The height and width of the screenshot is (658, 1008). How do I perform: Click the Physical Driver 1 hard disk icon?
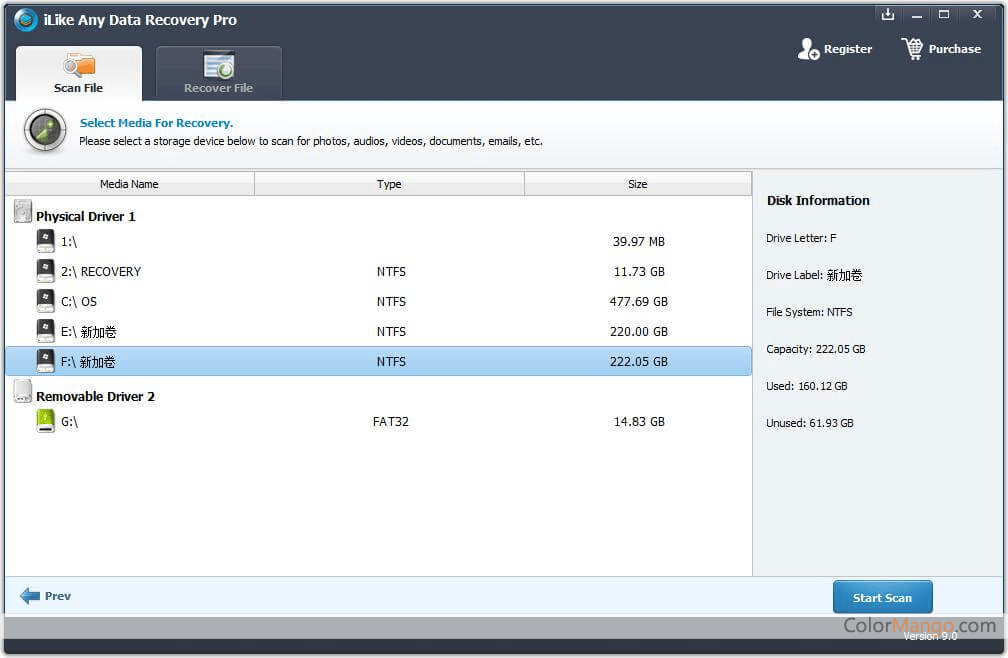23,211
